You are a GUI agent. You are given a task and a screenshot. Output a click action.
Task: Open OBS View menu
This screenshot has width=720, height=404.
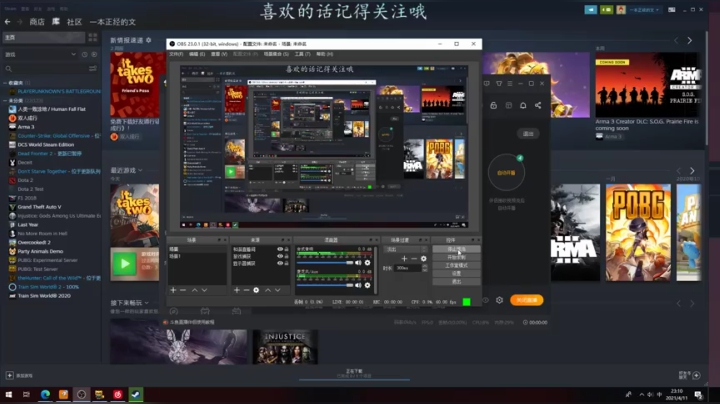219,54
